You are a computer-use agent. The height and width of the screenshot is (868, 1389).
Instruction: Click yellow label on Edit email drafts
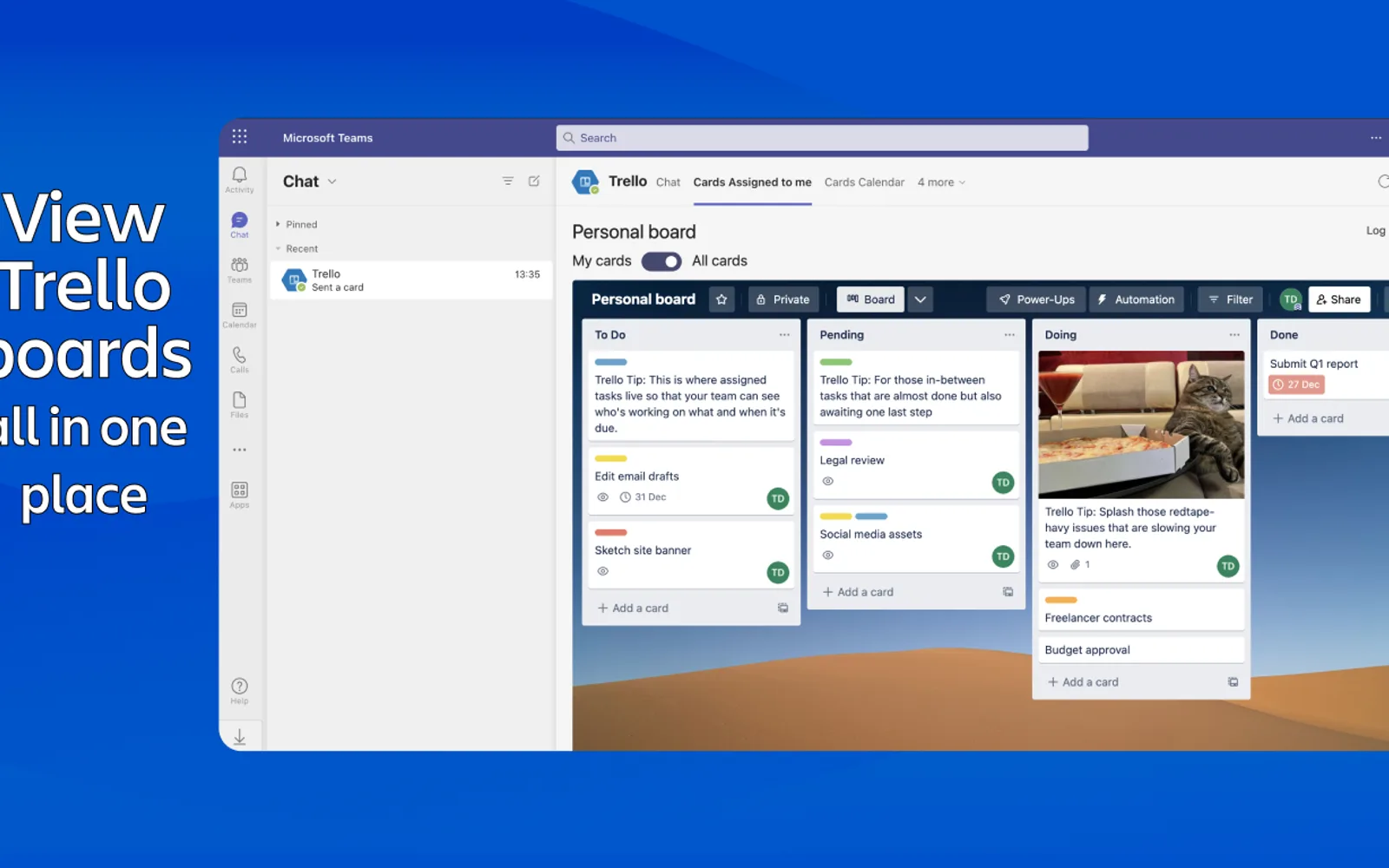coord(610,458)
